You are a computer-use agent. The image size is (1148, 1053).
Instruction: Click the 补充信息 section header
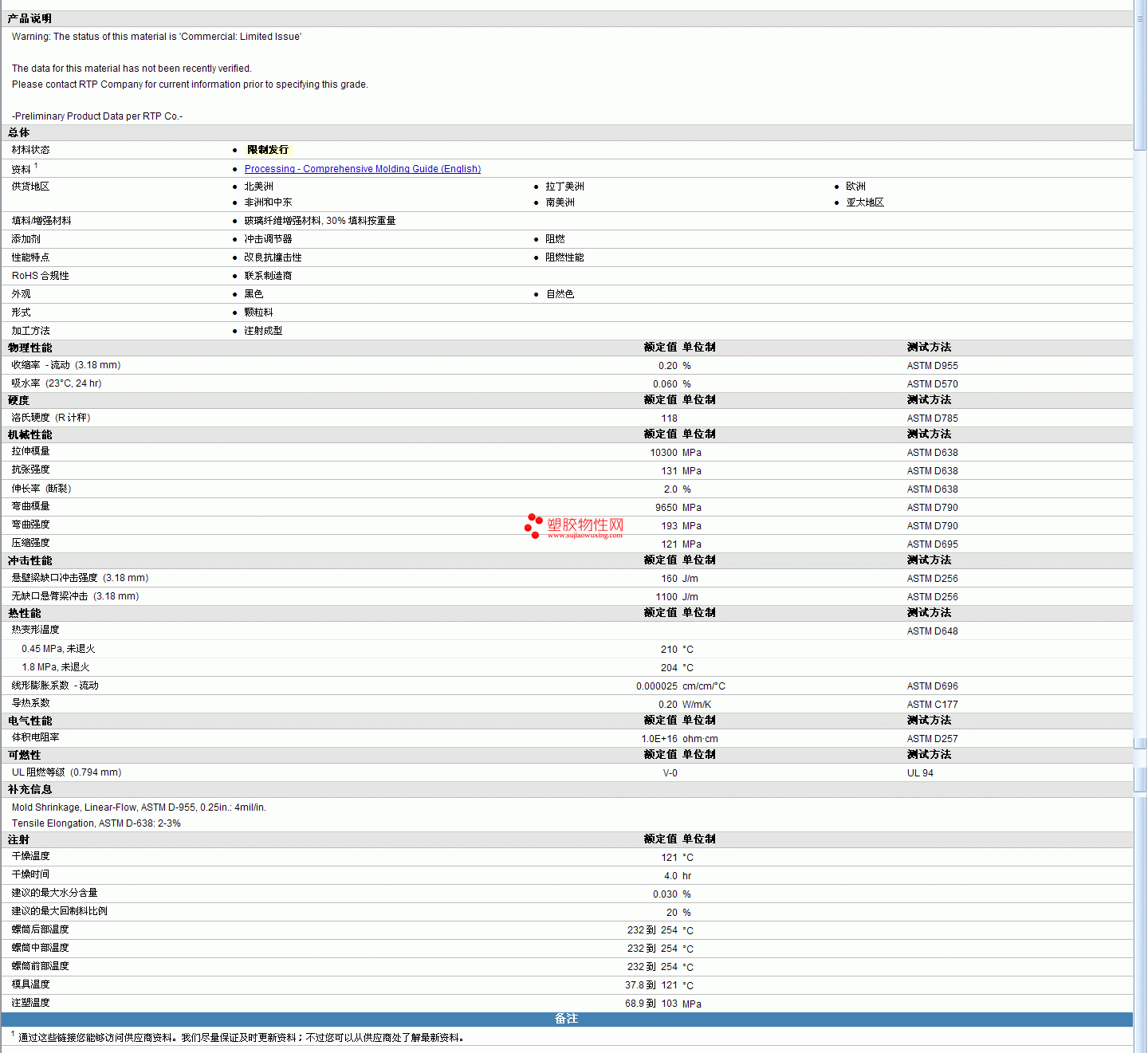pyautogui.click(x=29, y=789)
